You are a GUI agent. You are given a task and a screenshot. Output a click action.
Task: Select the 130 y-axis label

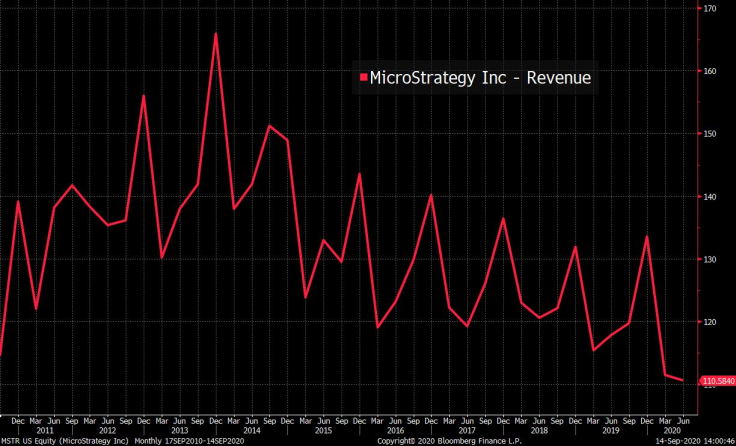click(x=709, y=259)
